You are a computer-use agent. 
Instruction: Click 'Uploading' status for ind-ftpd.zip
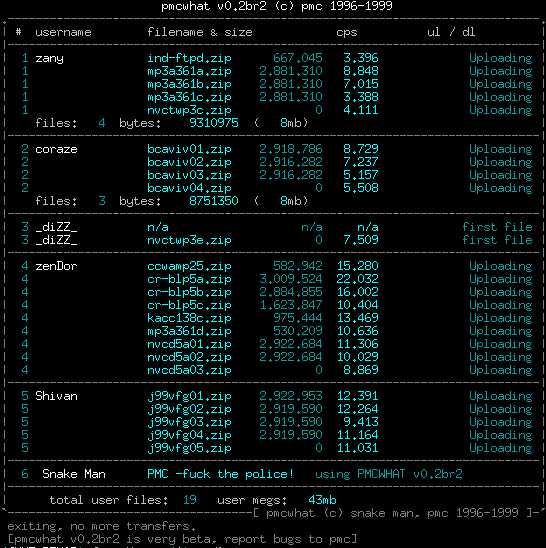[501, 58]
